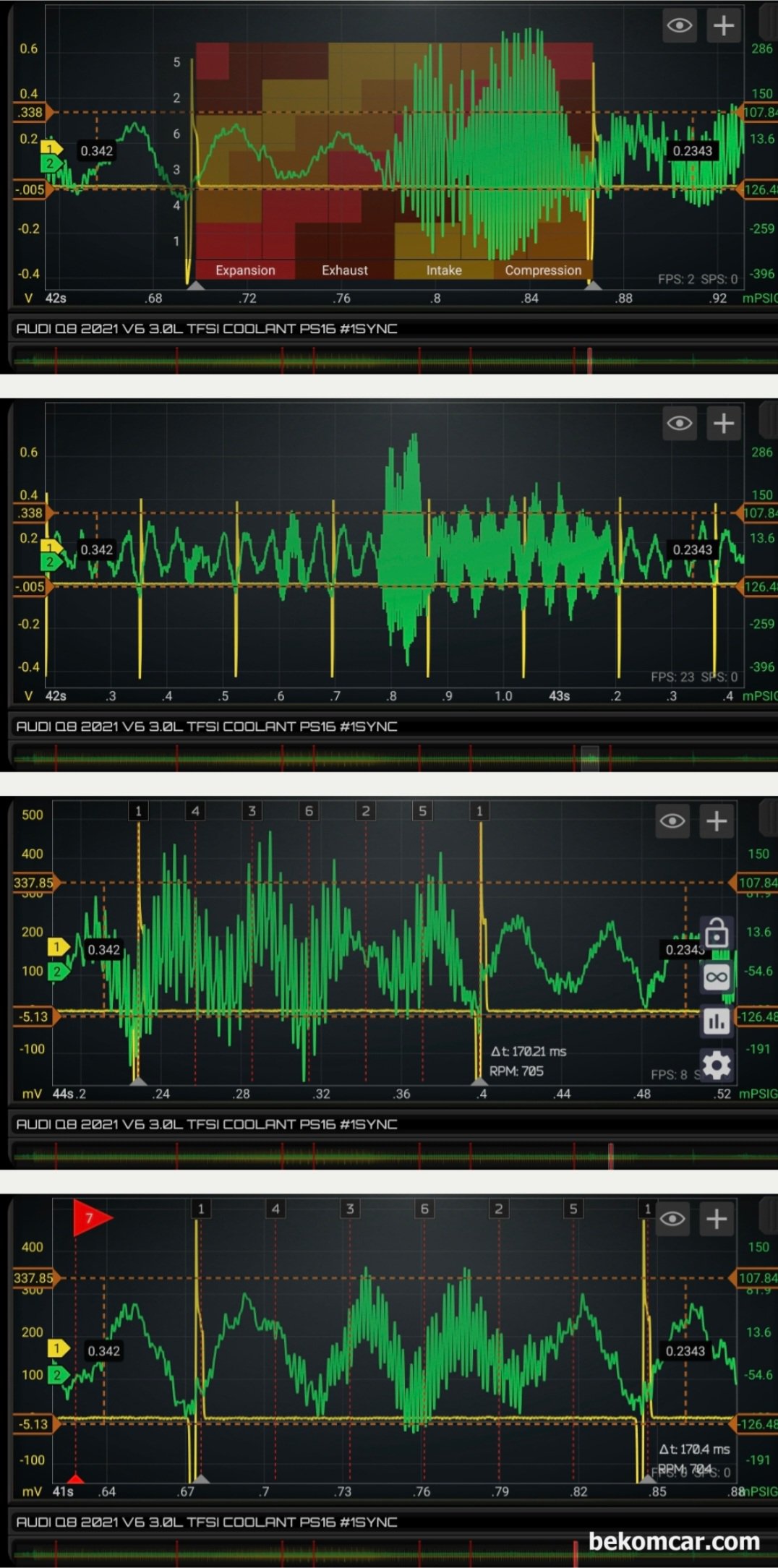This screenshot has width=778, height=1568.
Task: Click the plus icon in the FPS: 23 chart
Action: tap(723, 424)
